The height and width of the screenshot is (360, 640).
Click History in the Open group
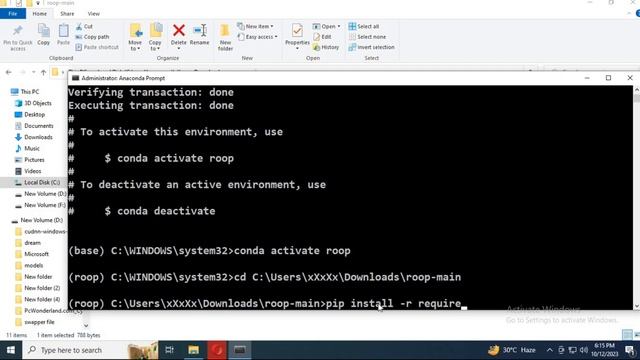(326, 47)
